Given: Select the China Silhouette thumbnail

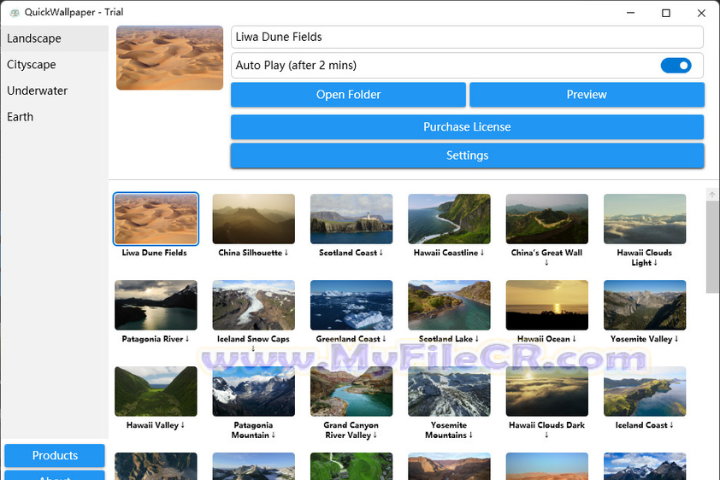Looking at the screenshot, I should [253, 219].
